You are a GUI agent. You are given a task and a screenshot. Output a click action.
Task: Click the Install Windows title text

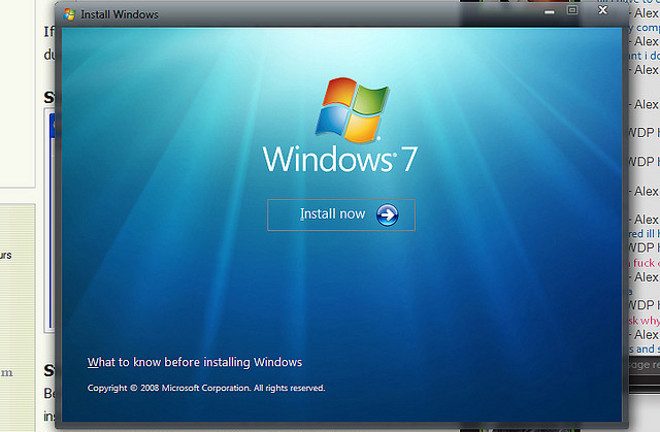coord(120,14)
